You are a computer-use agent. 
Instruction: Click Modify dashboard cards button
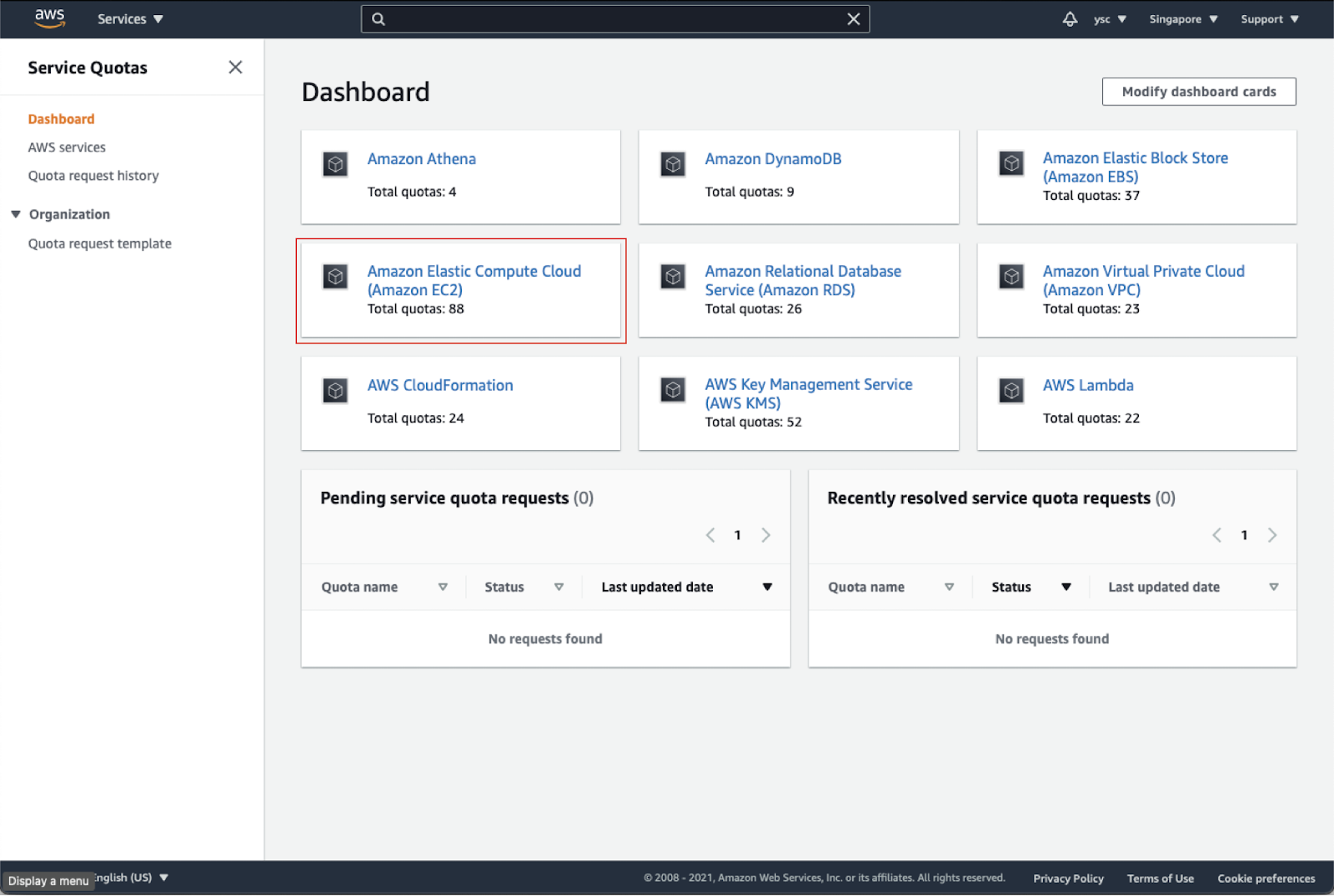coord(1198,92)
